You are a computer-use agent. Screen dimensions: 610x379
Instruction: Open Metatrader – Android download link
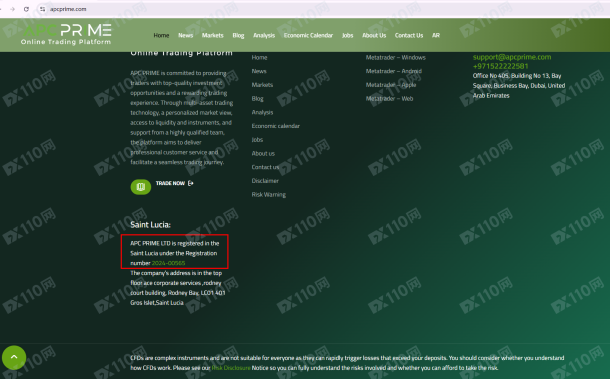(393, 71)
